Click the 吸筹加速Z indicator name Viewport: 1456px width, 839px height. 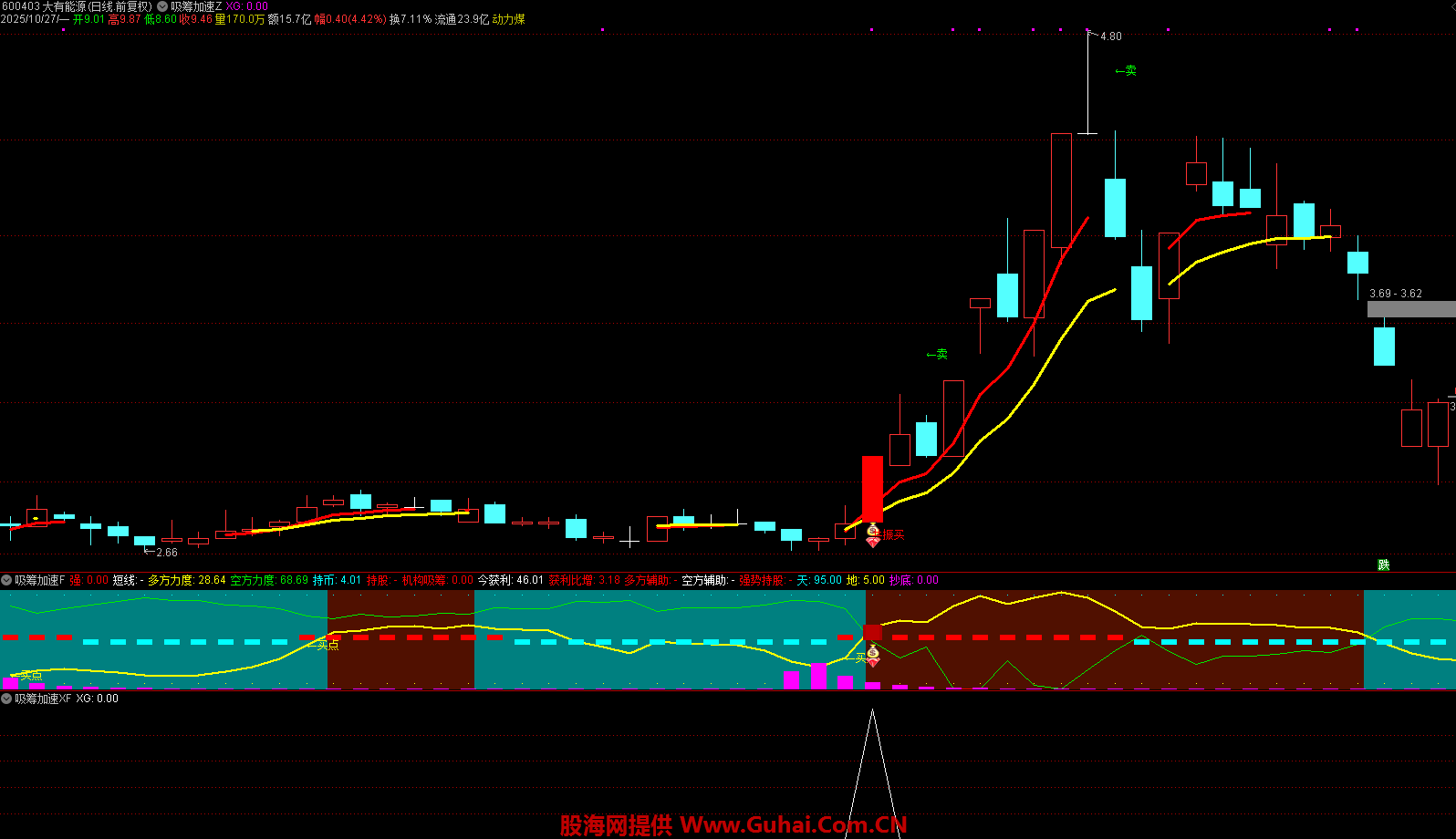(x=196, y=6)
